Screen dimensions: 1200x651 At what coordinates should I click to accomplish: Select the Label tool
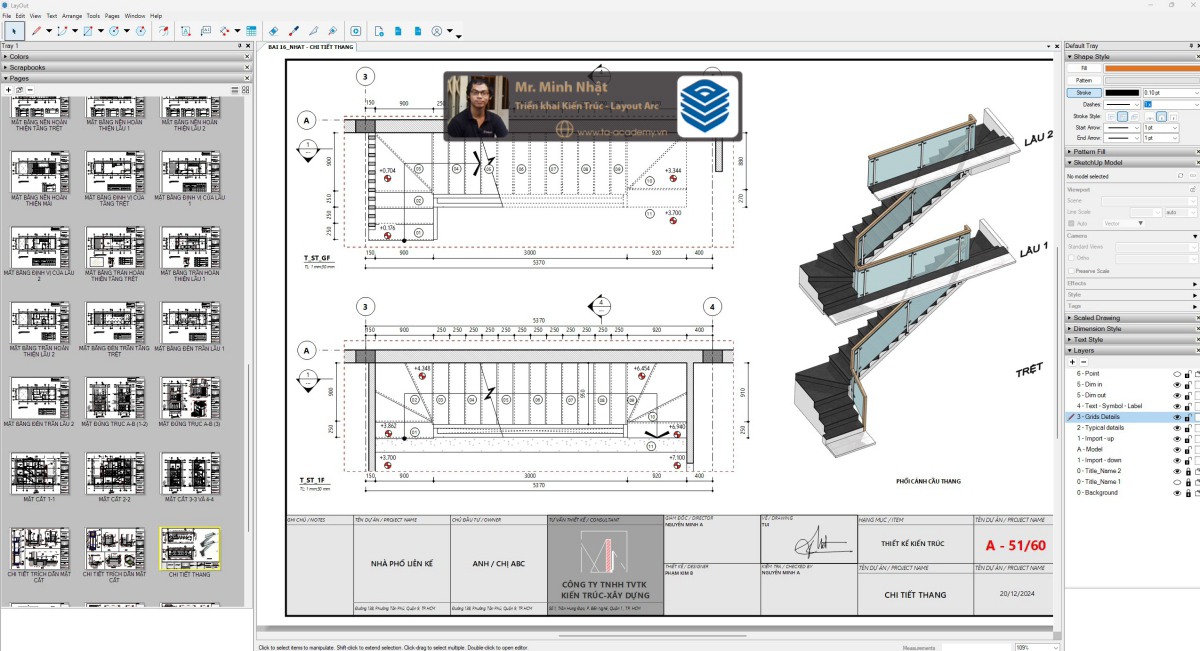[205, 31]
